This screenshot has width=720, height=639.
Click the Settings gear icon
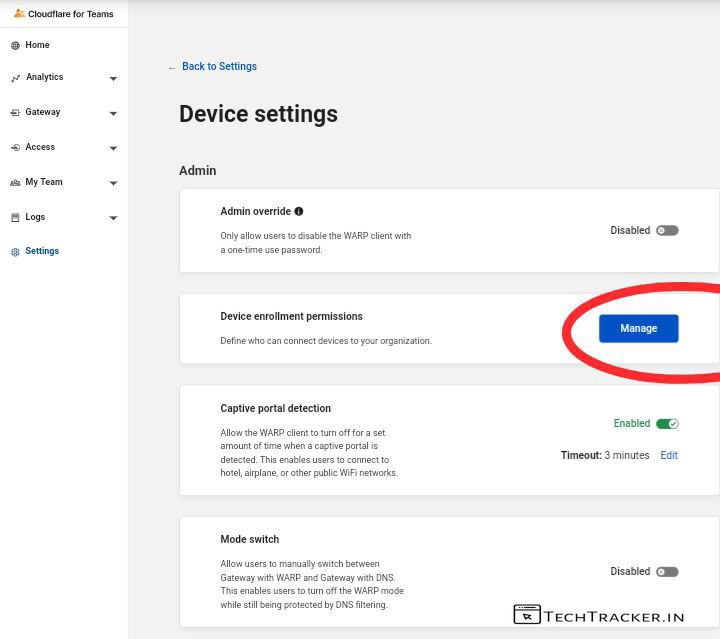tap(15, 252)
